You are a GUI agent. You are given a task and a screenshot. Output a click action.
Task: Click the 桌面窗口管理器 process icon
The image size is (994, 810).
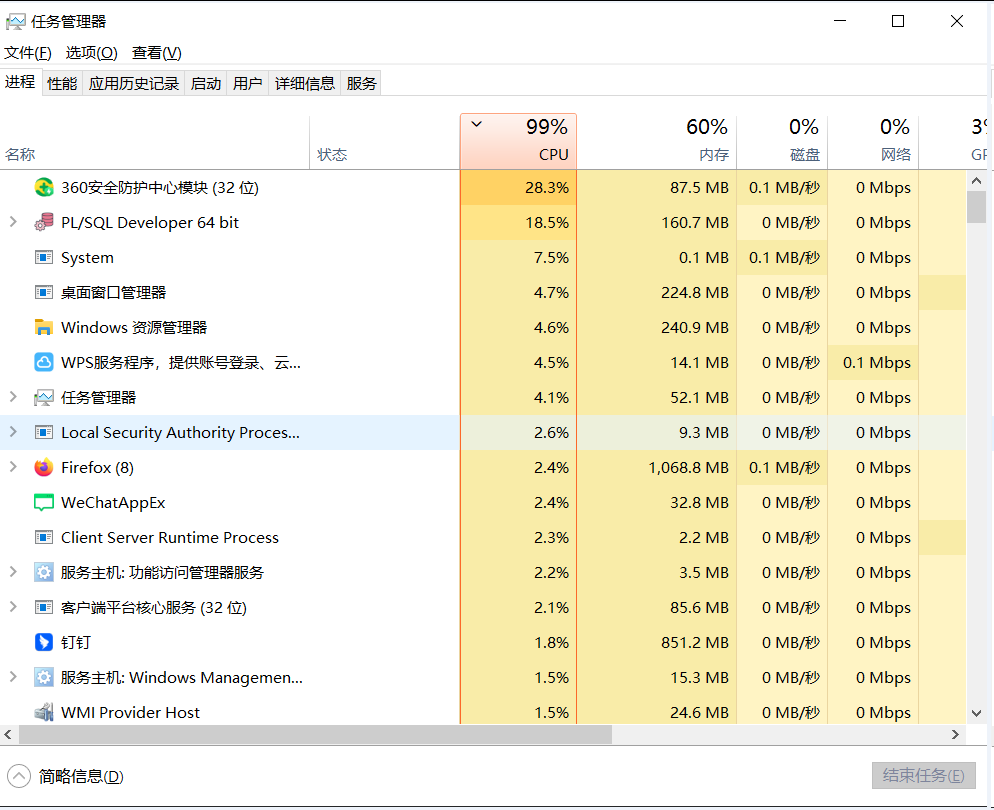[x=44, y=292]
